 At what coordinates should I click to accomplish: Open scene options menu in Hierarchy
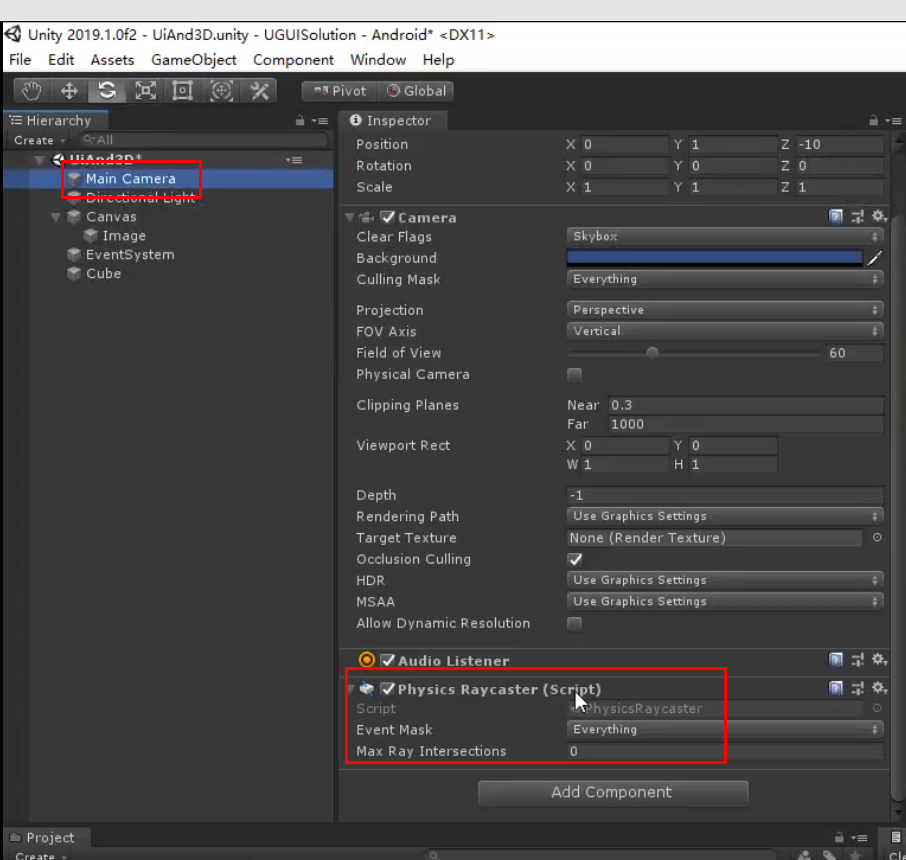click(294, 160)
